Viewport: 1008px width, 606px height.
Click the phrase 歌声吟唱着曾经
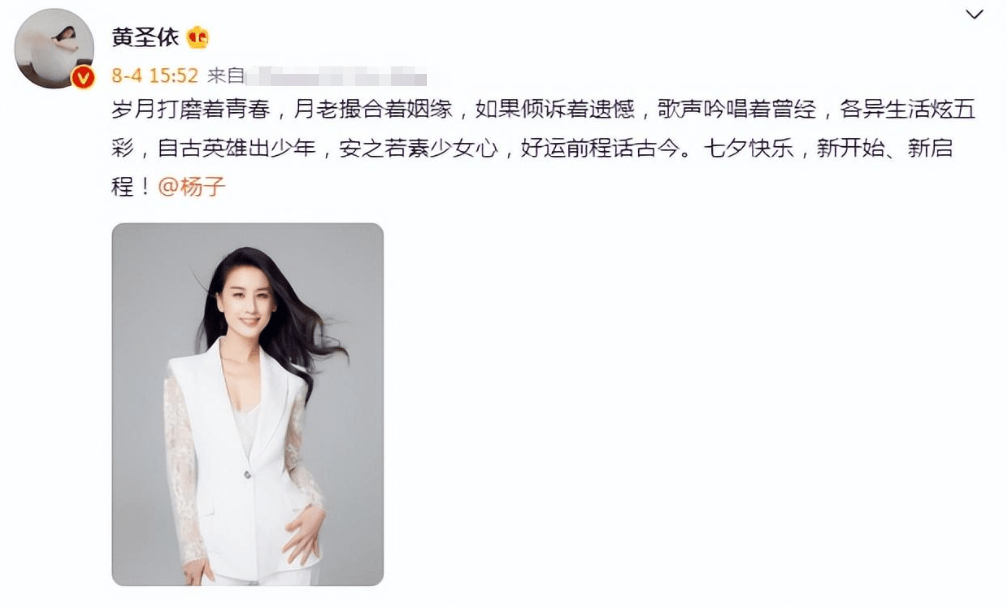point(737,109)
